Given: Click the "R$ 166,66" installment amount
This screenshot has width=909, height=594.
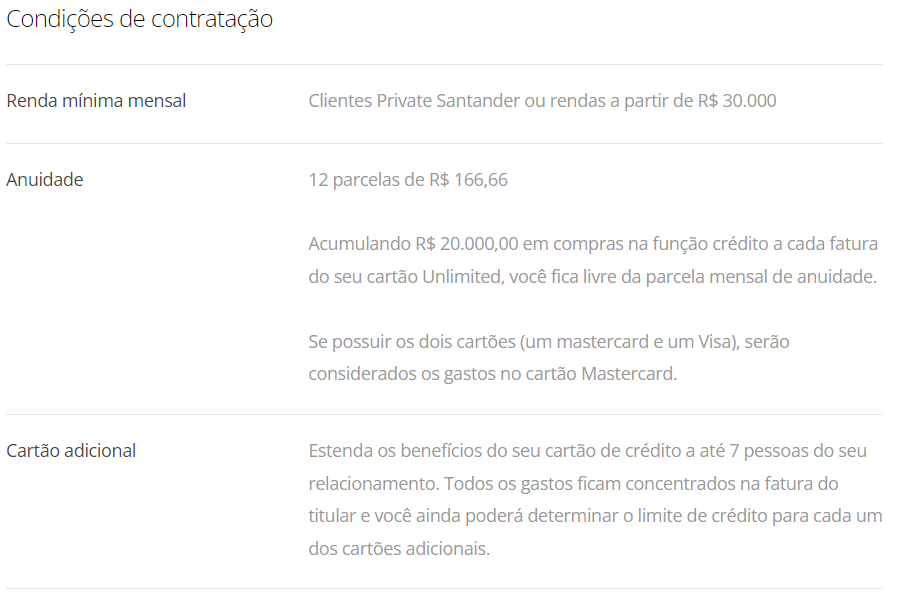Looking at the screenshot, I should (468, 180).
